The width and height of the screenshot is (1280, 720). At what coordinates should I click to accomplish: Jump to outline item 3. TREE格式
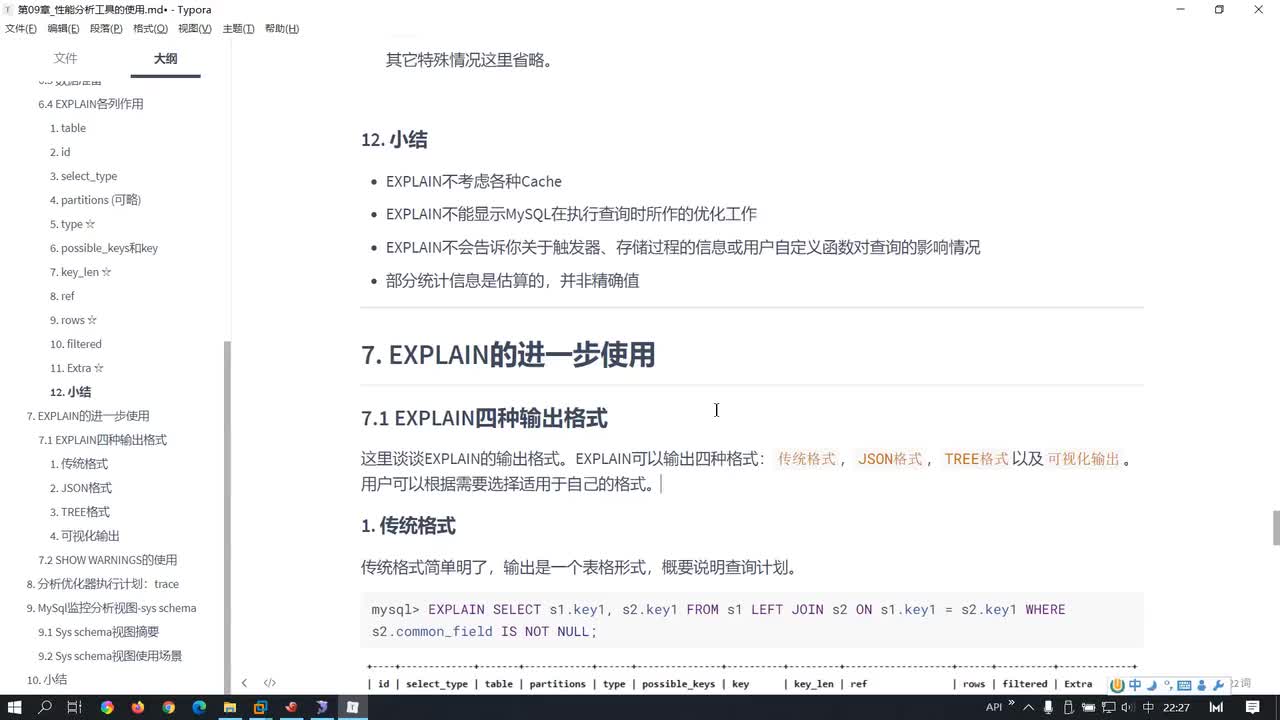(80, 512)
